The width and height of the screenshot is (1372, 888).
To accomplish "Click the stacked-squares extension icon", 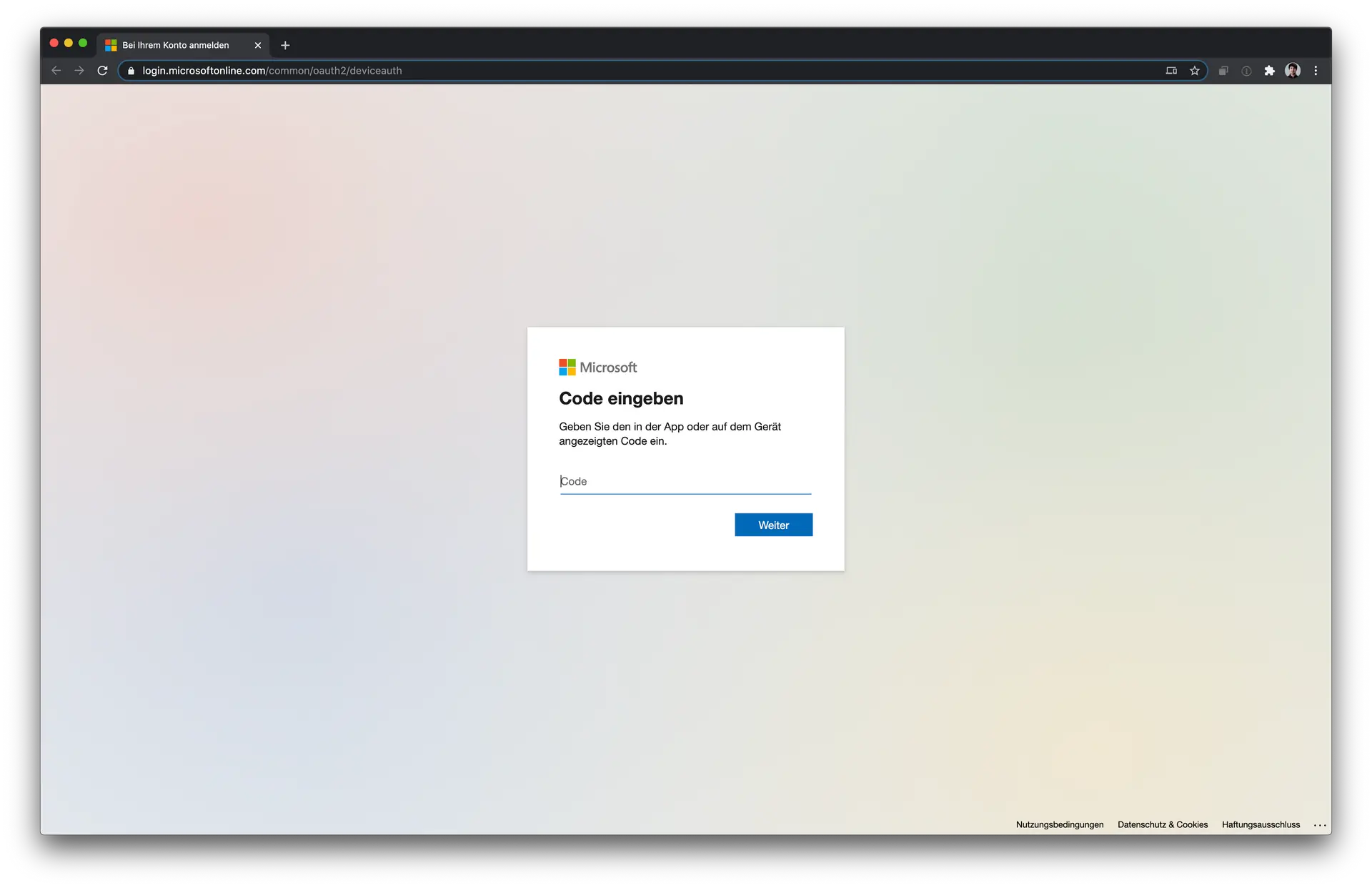I will (1223, 70).
